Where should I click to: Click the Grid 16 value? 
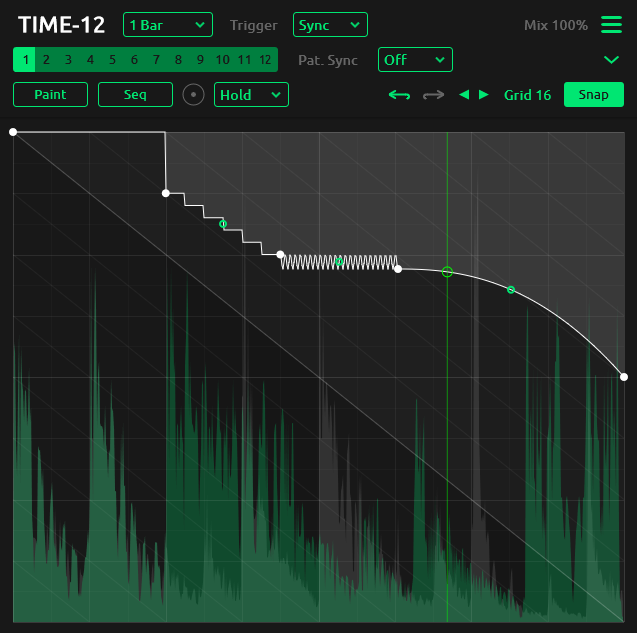click(x=527, y=95)
